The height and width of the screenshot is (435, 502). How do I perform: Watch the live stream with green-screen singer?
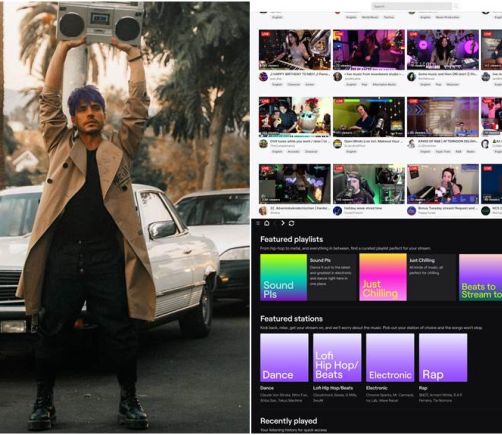coord(369,117)
